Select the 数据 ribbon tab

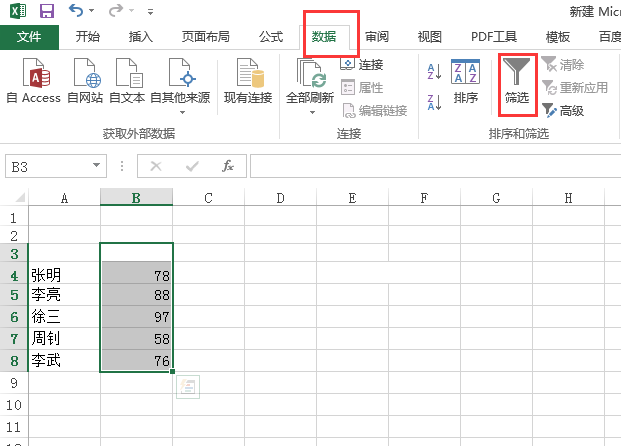[324, 37]
